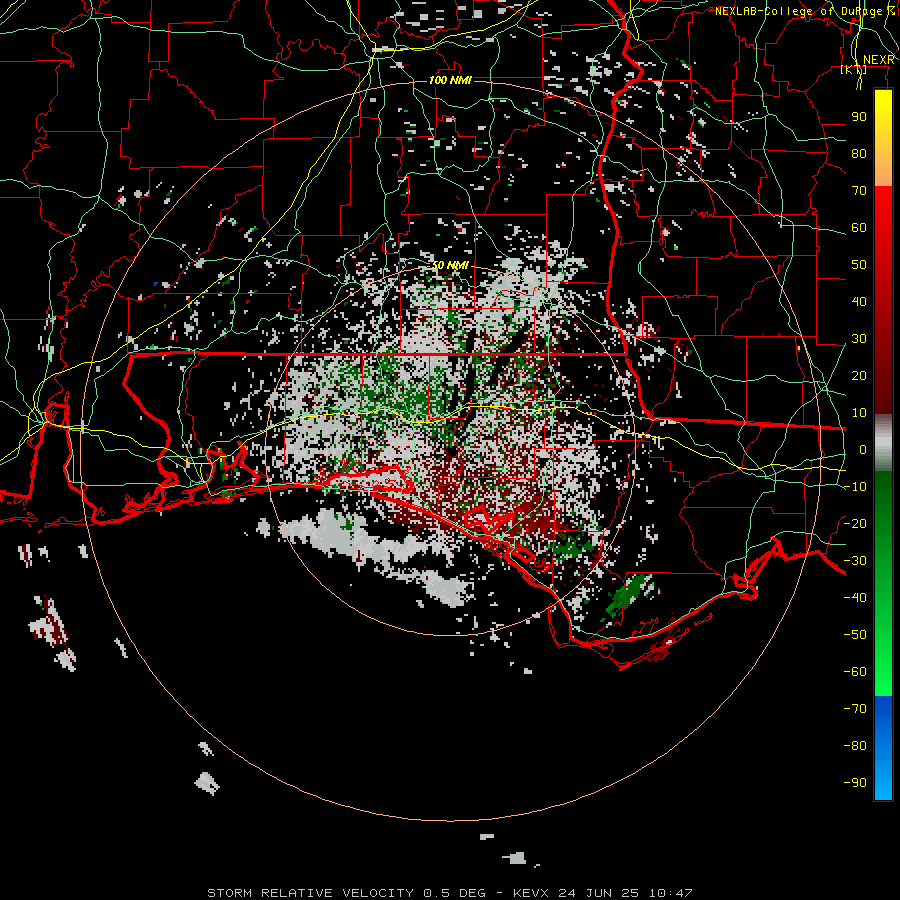Click the 0 value on velocity scale
Screen dimensions: 900x900
(863, 449)
